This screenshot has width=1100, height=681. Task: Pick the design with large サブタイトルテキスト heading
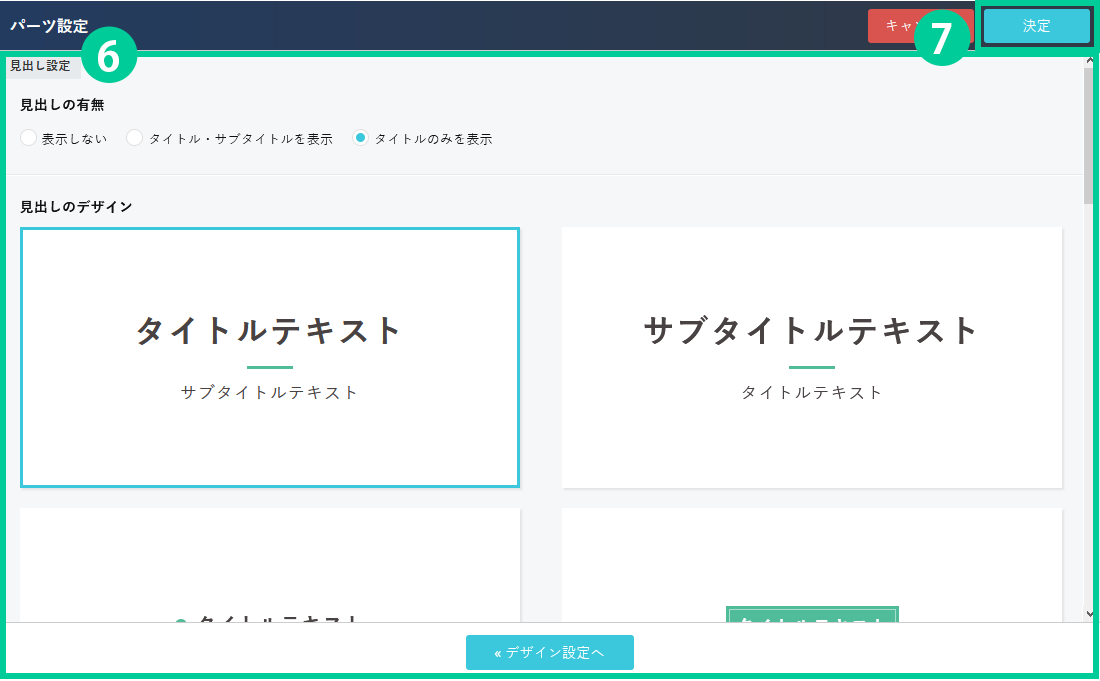click(x=811, y=357)
